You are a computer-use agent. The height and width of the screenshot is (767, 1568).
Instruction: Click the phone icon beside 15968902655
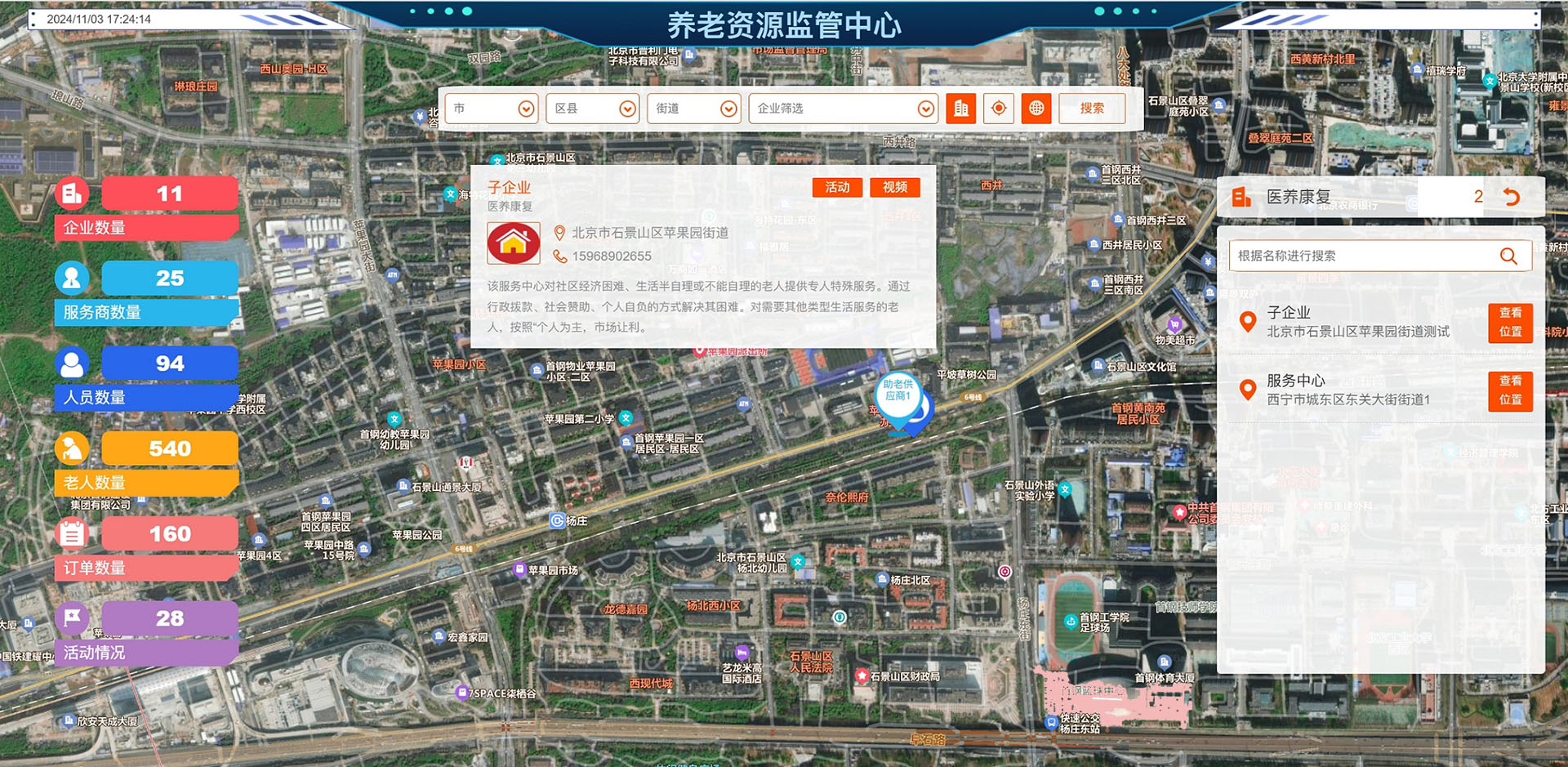pyautogui.click(x=559, y=256)
